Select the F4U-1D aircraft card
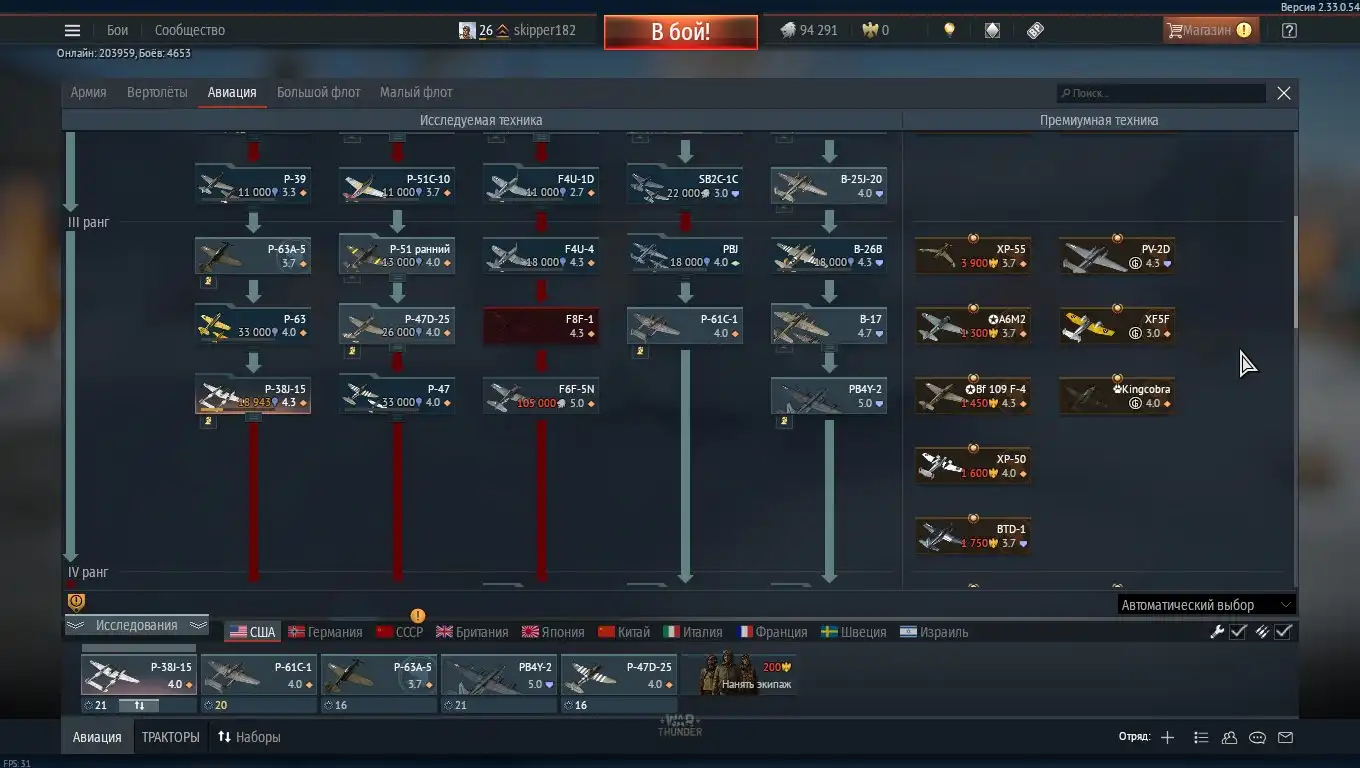Image resolution: width=1360 pixels, height=768 pixels. pos(541,185)
